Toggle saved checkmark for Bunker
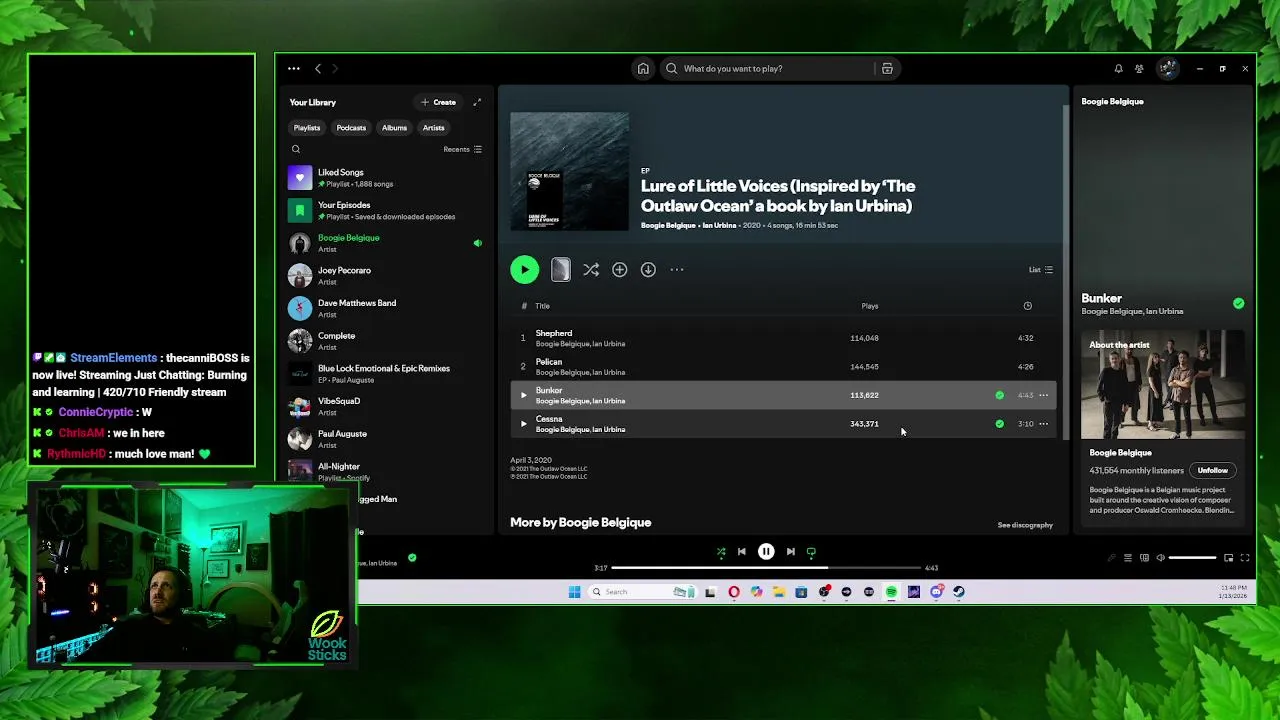The width and height of the screenshot is (1280, 720). click(x=1000, y=395)
